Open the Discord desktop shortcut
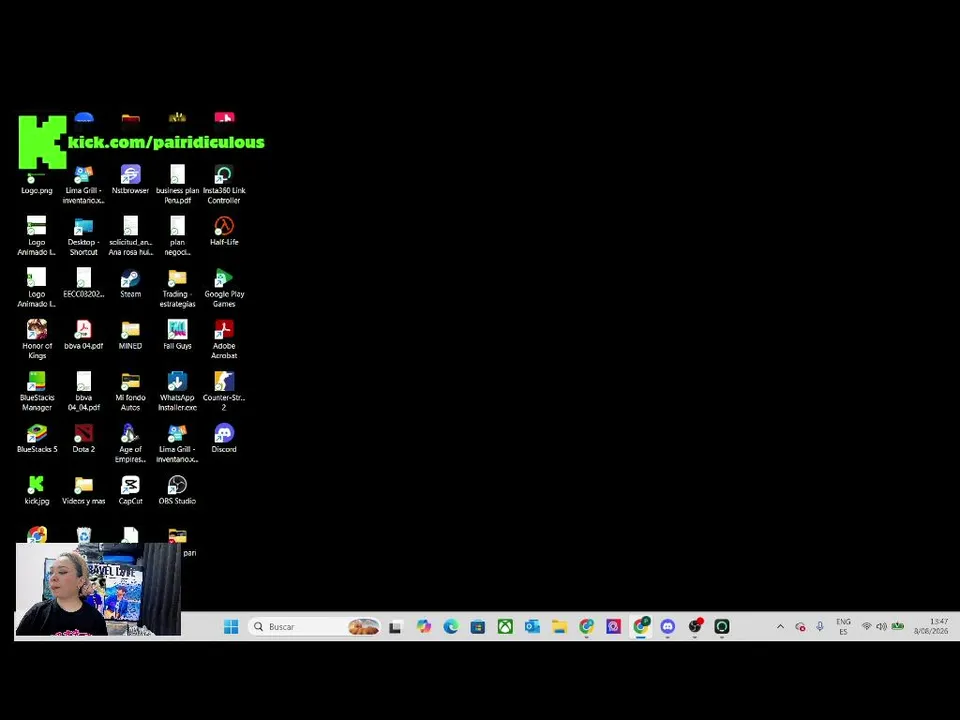Image resolution: width=960 pixels, height=720 pixels. coord(224,438)
